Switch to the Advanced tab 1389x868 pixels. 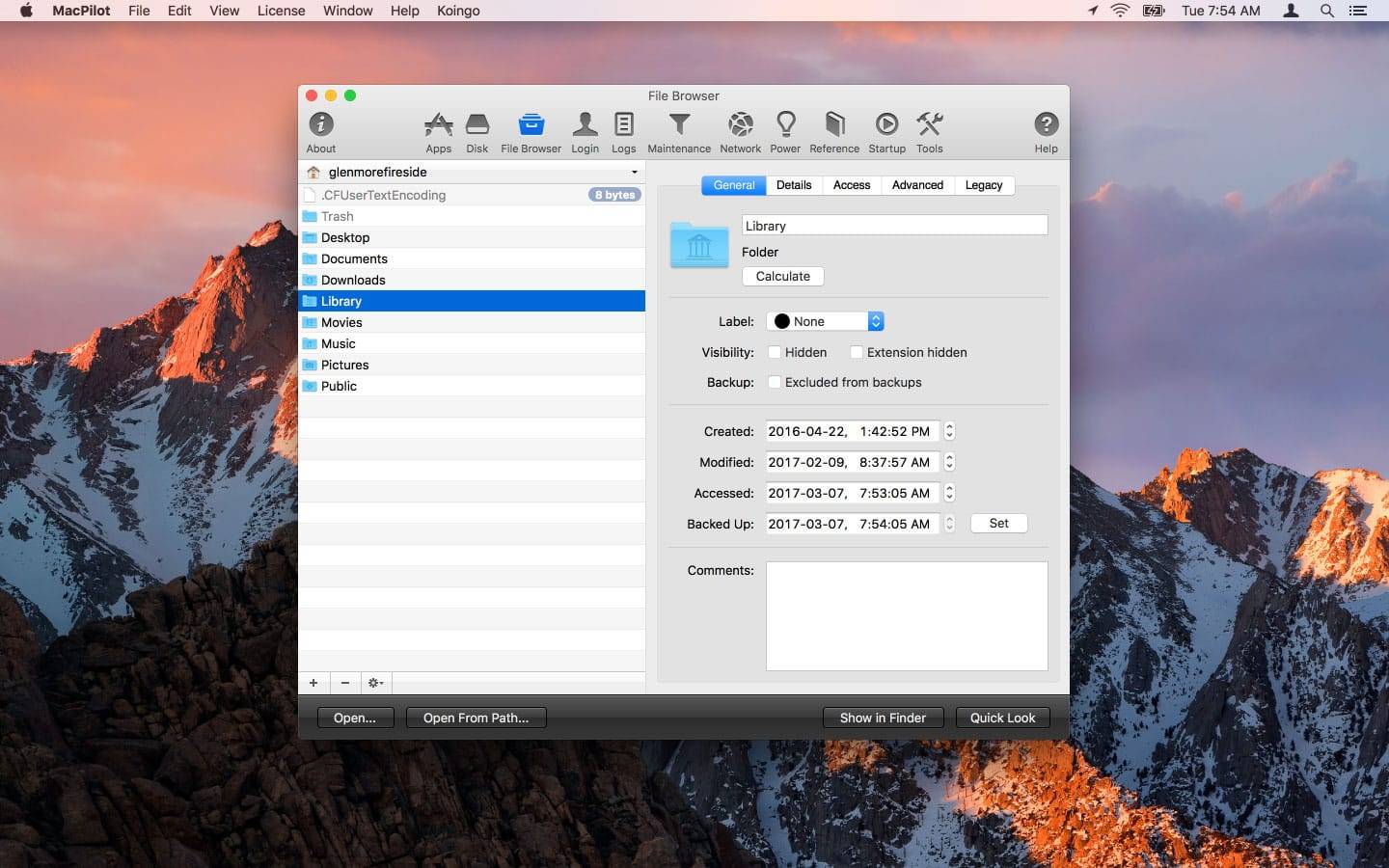916,185
